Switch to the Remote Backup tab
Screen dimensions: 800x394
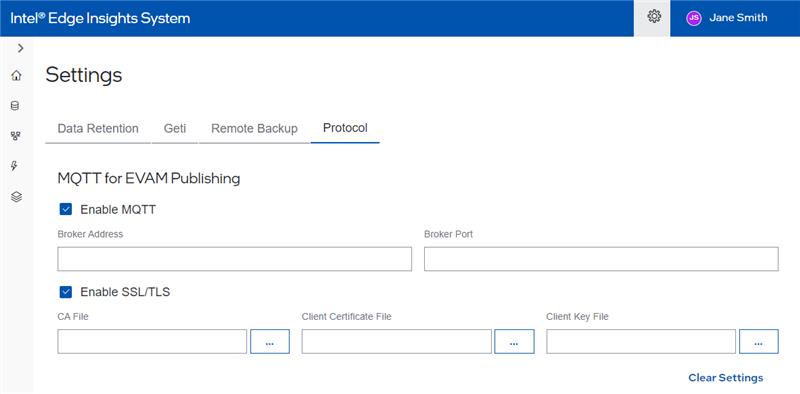point(254,129)
